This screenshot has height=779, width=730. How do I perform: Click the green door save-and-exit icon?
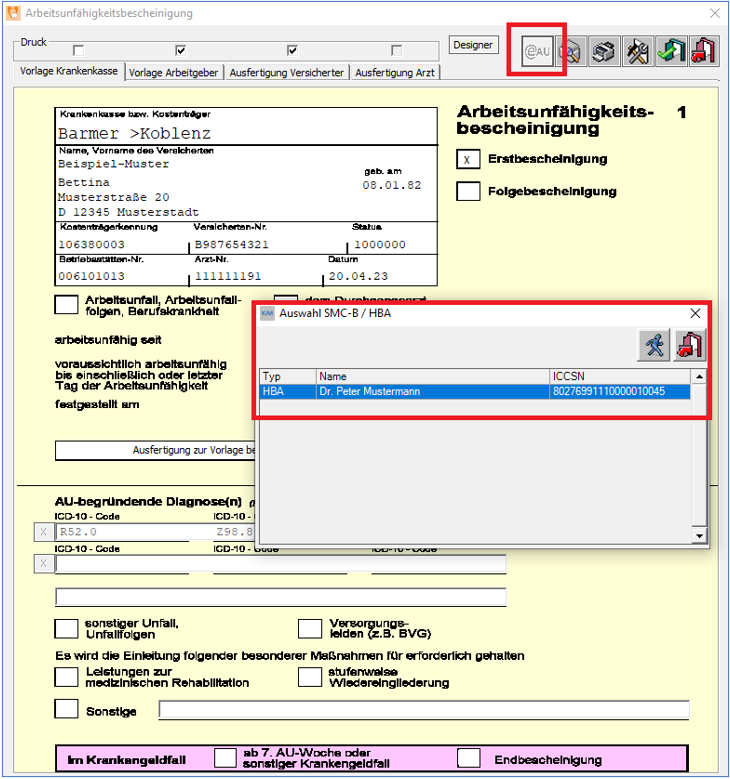pyautogui.click(x=669, y=52)
